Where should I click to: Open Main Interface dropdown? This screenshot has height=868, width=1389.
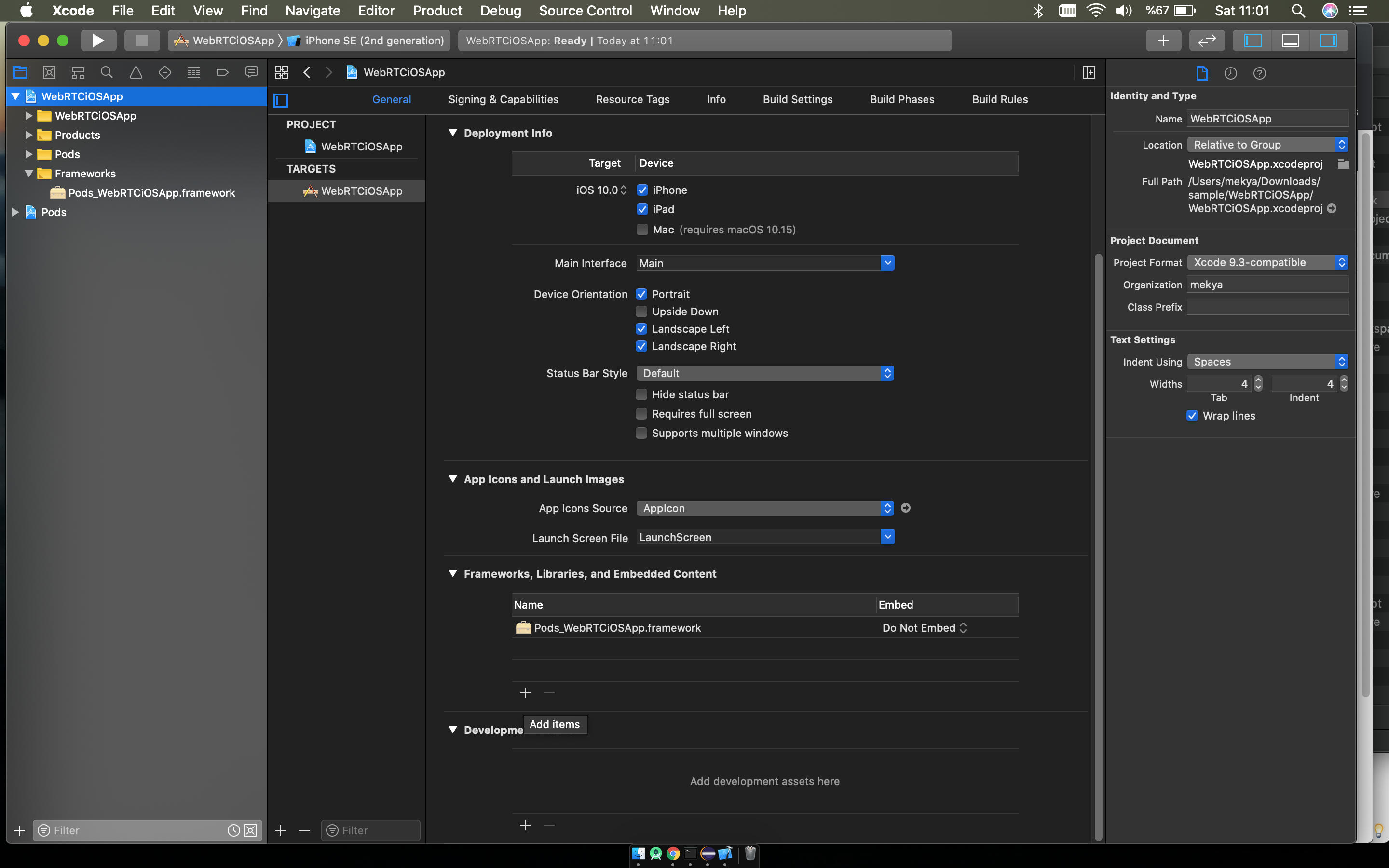pos(887,263)
